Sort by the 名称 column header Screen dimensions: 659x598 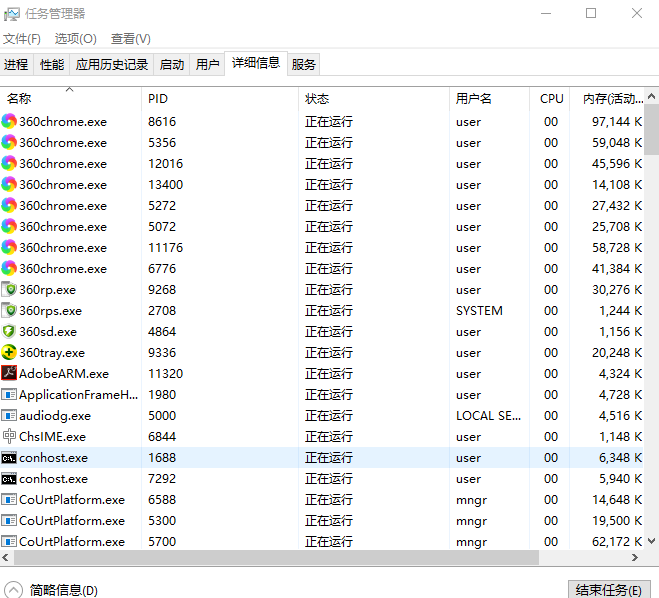click(71, 99)
